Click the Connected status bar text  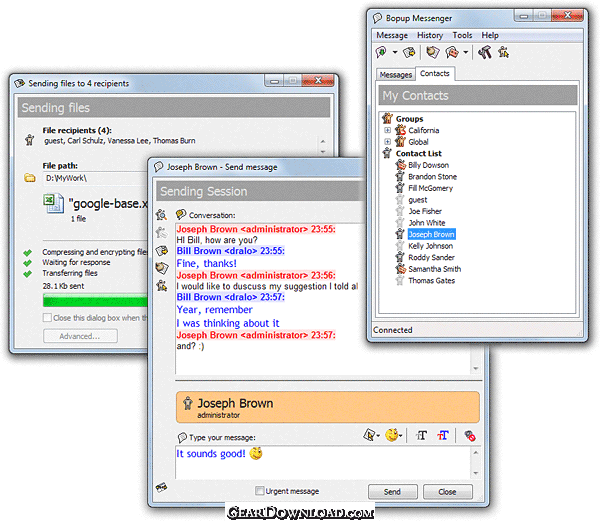pyautogui.click(x=393, y=330)
